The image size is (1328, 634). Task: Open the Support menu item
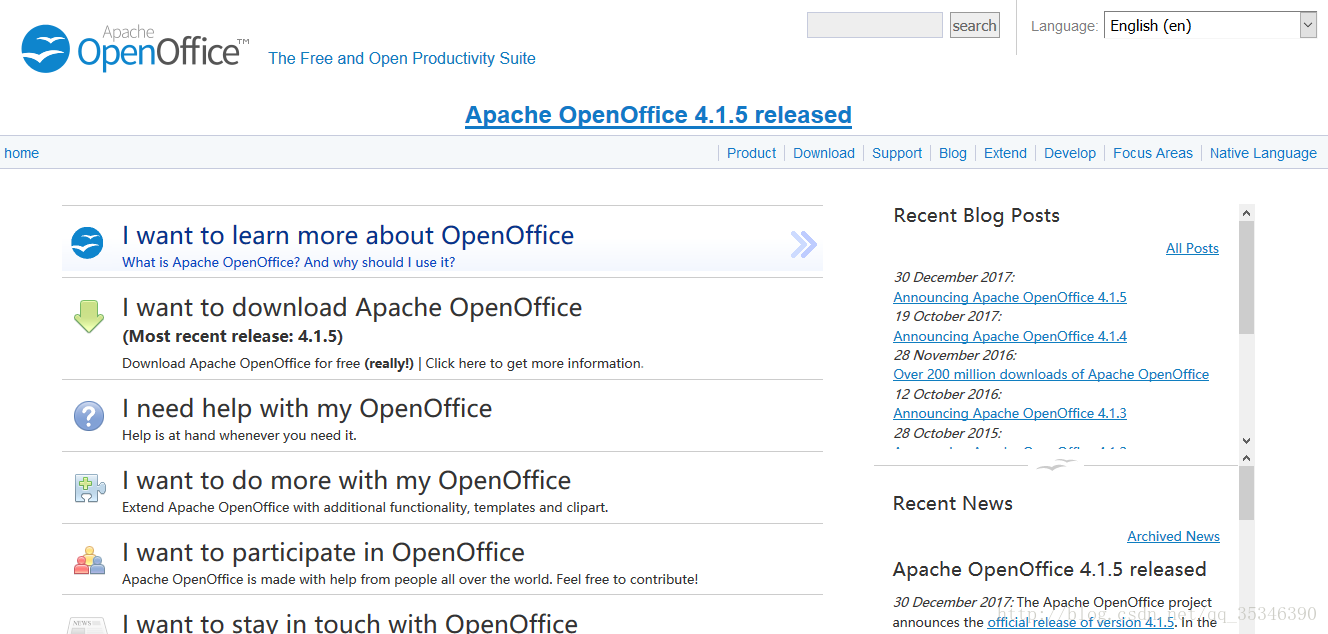(897, 153)
